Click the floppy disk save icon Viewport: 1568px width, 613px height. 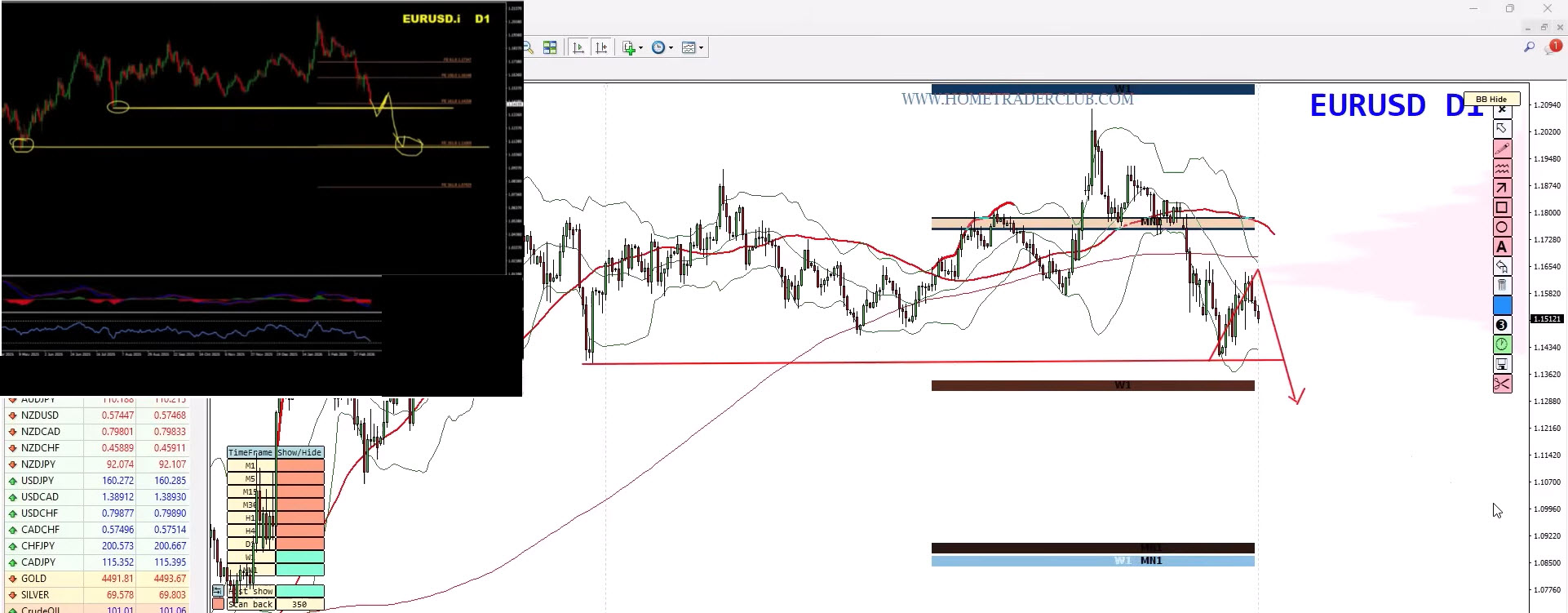click(1502, 364)
